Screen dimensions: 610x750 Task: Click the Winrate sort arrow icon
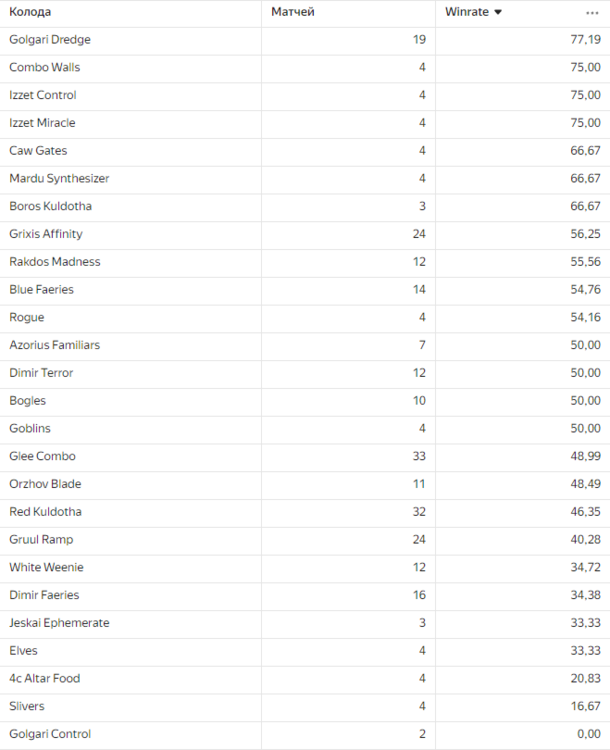click(498, 12)
